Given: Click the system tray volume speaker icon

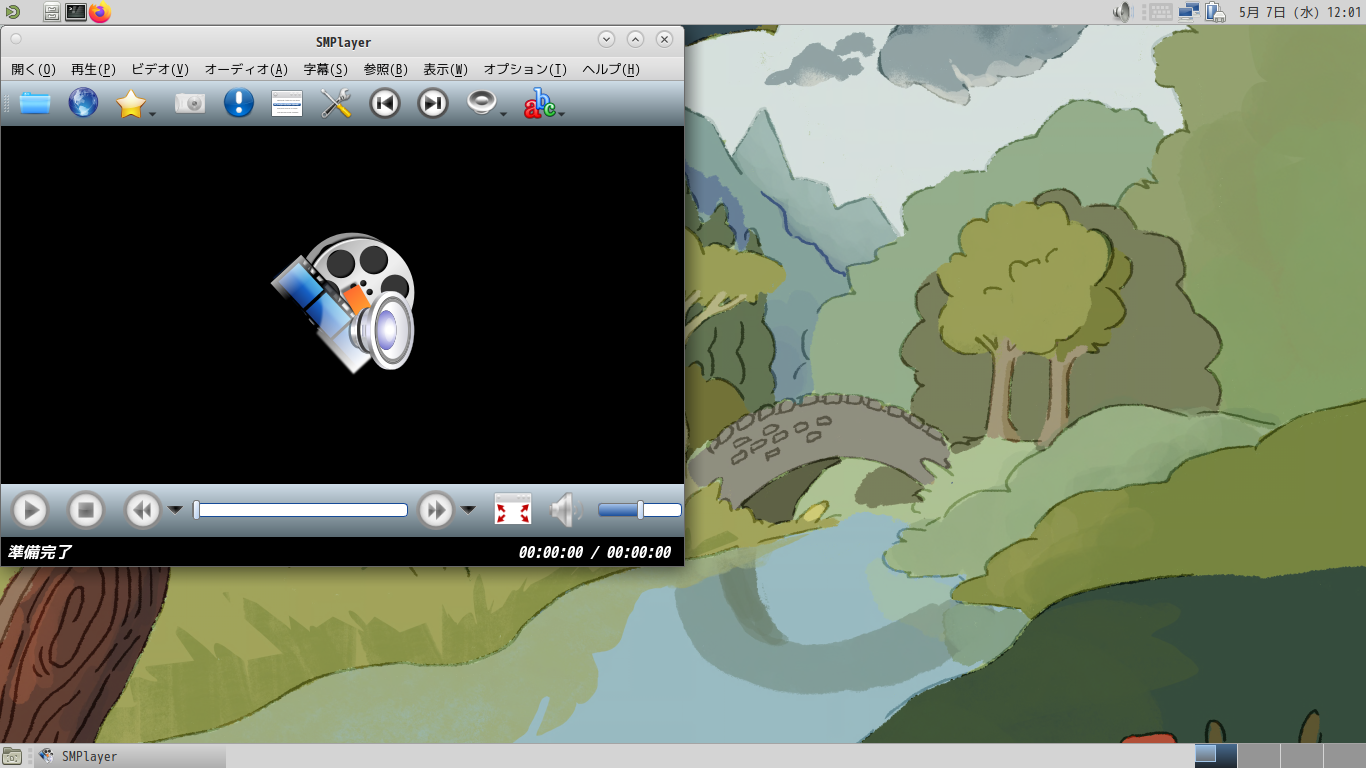Looking at the screenshot, I should (1122, 12).
